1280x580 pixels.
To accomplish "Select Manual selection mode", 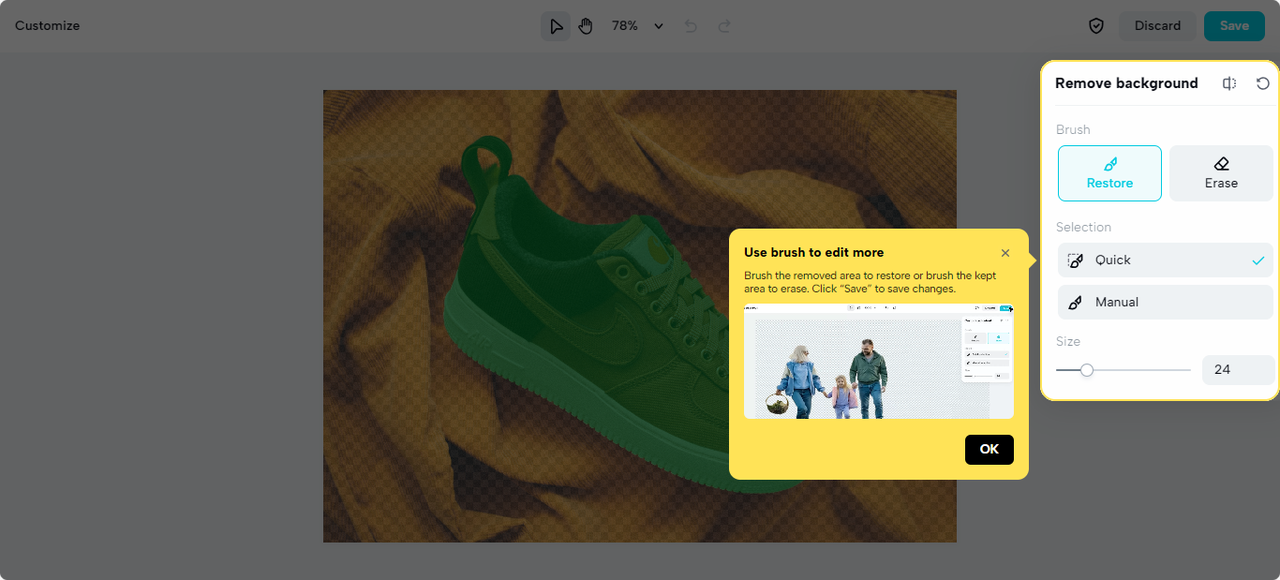I will [1166, 302].
